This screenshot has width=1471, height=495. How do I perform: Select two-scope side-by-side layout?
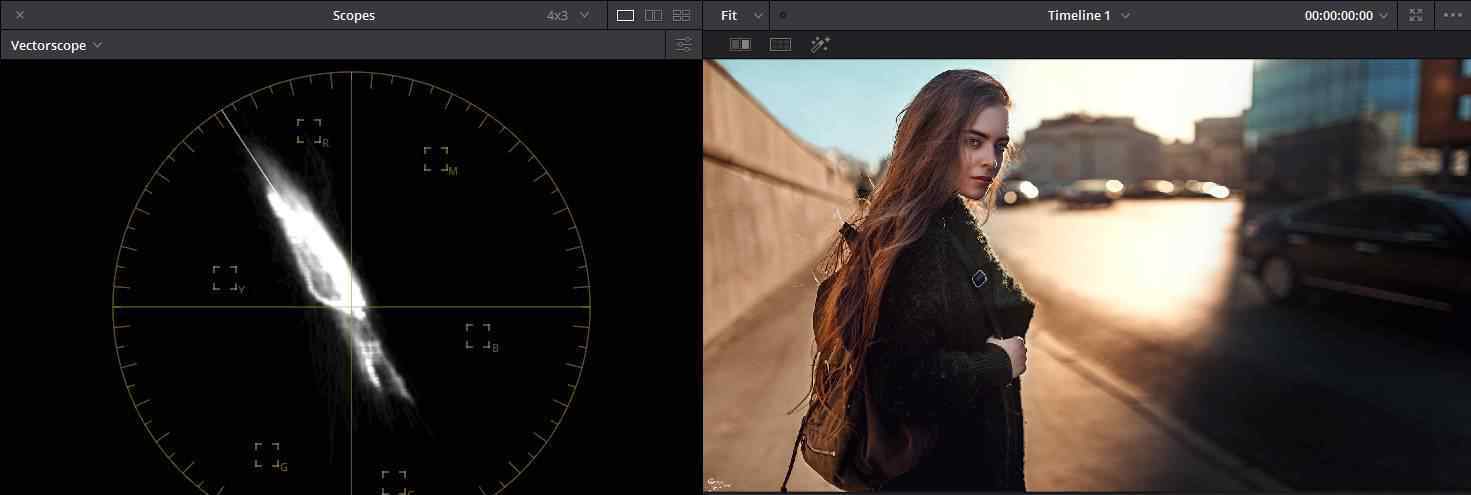click(653, 15)
